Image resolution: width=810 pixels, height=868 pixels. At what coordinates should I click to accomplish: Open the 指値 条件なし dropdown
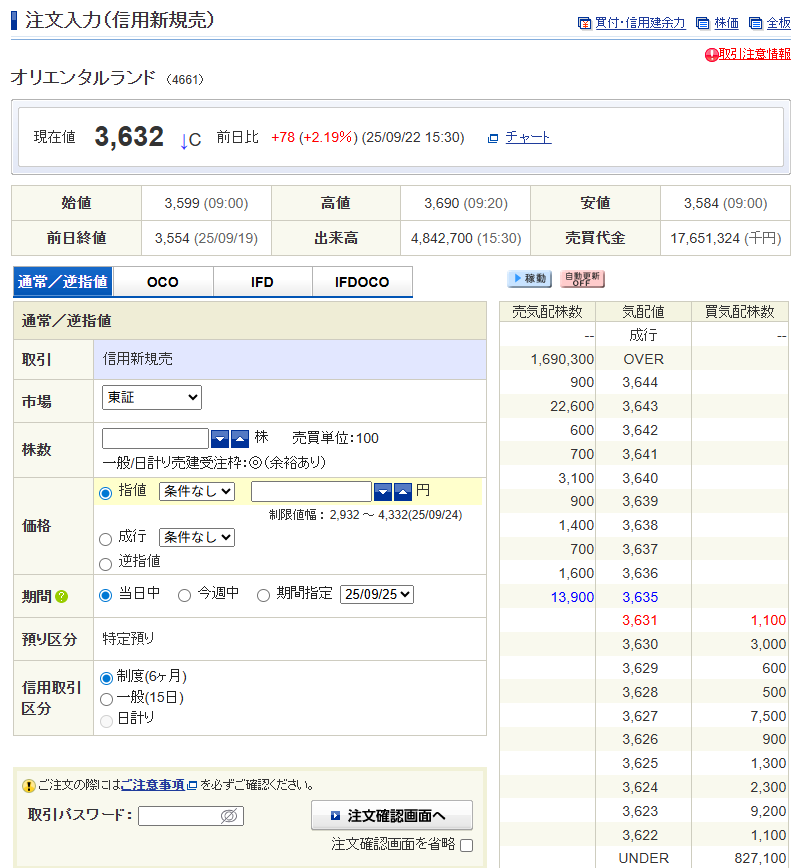coord(196,491)
